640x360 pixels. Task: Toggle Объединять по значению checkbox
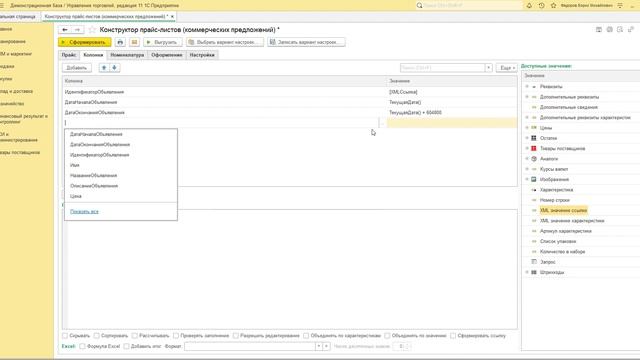tap(387, 336)
